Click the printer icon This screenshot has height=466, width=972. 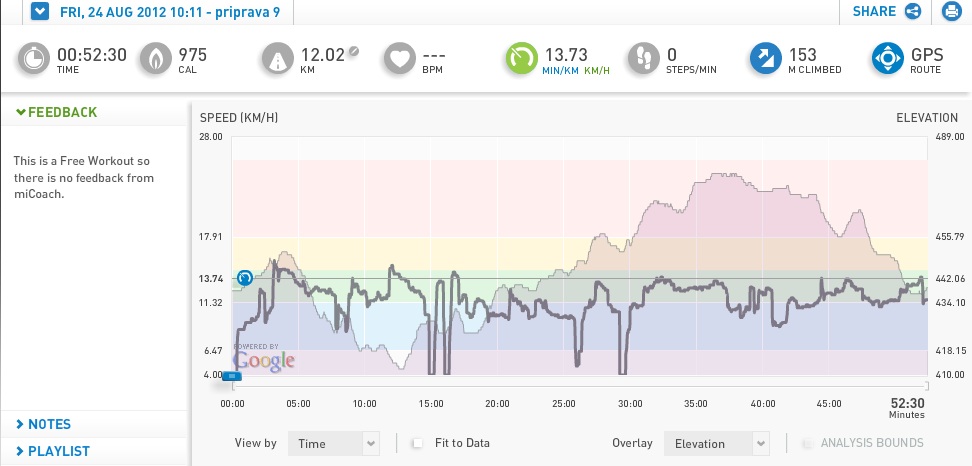click(x=952, y=11)
